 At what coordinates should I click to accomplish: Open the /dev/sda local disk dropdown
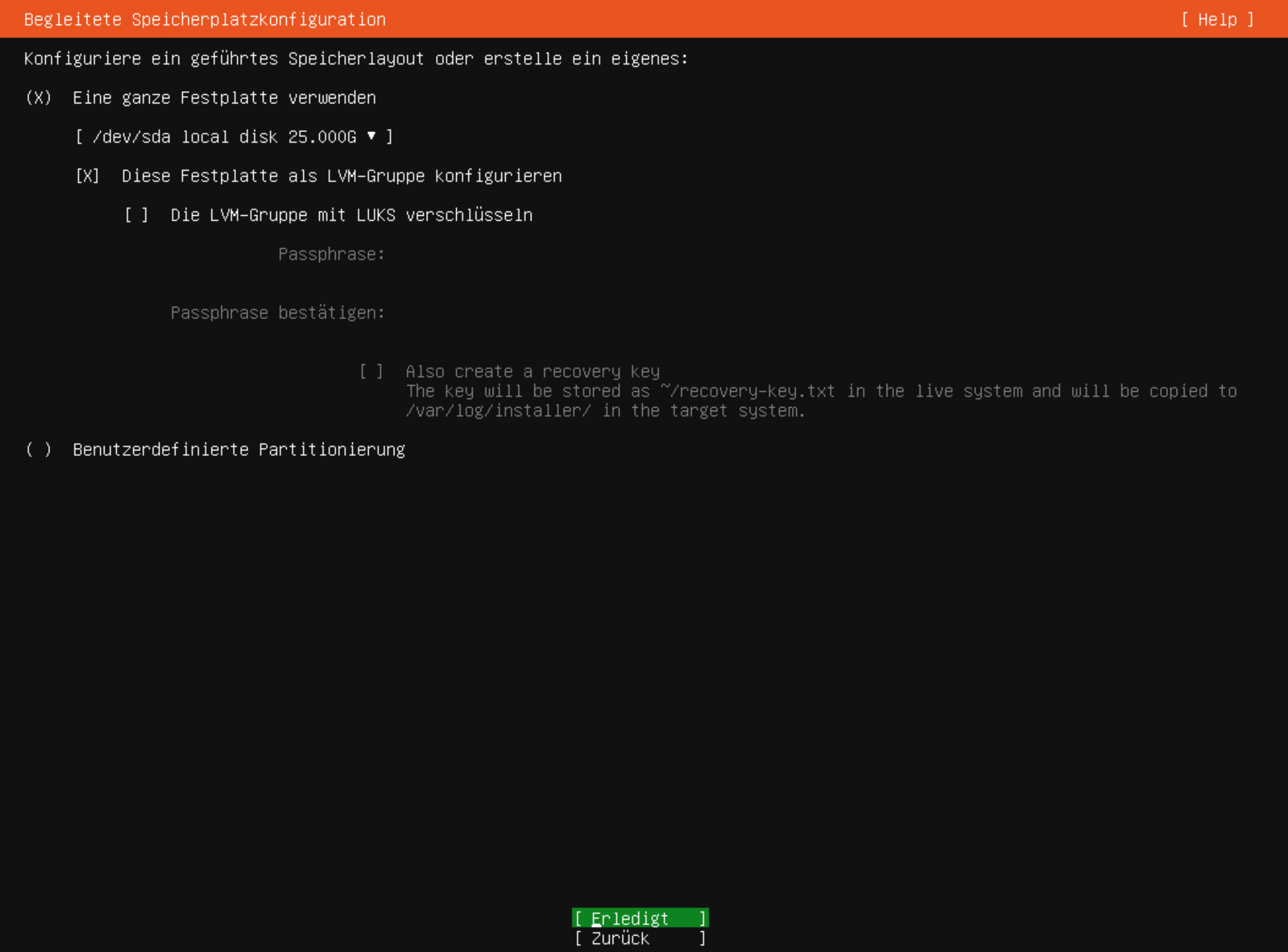click(x=234, y=136)
